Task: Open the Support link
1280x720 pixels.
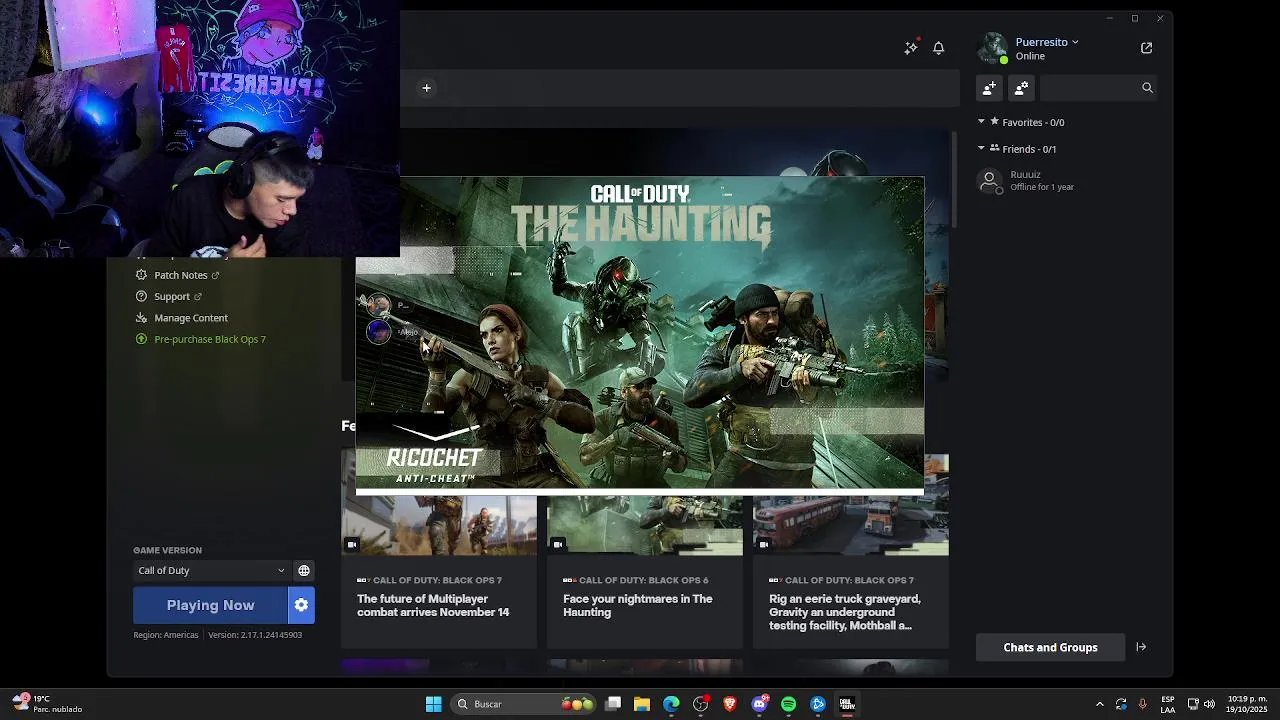Action: point(171,296)
